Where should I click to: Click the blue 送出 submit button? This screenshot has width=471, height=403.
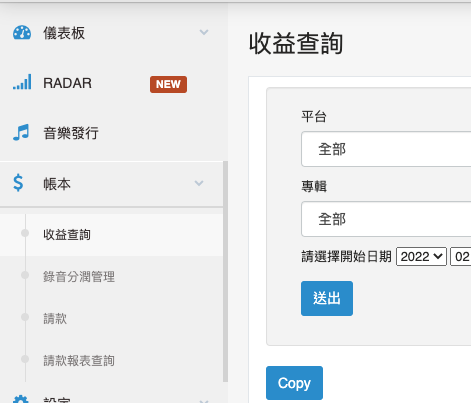(327, 298)
